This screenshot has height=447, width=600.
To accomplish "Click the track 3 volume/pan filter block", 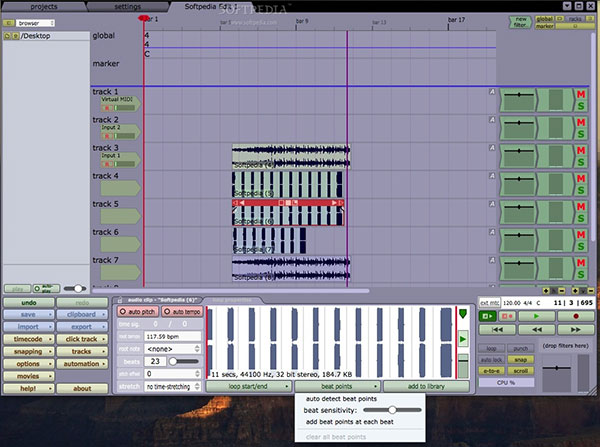I will (x=518, y=156).
